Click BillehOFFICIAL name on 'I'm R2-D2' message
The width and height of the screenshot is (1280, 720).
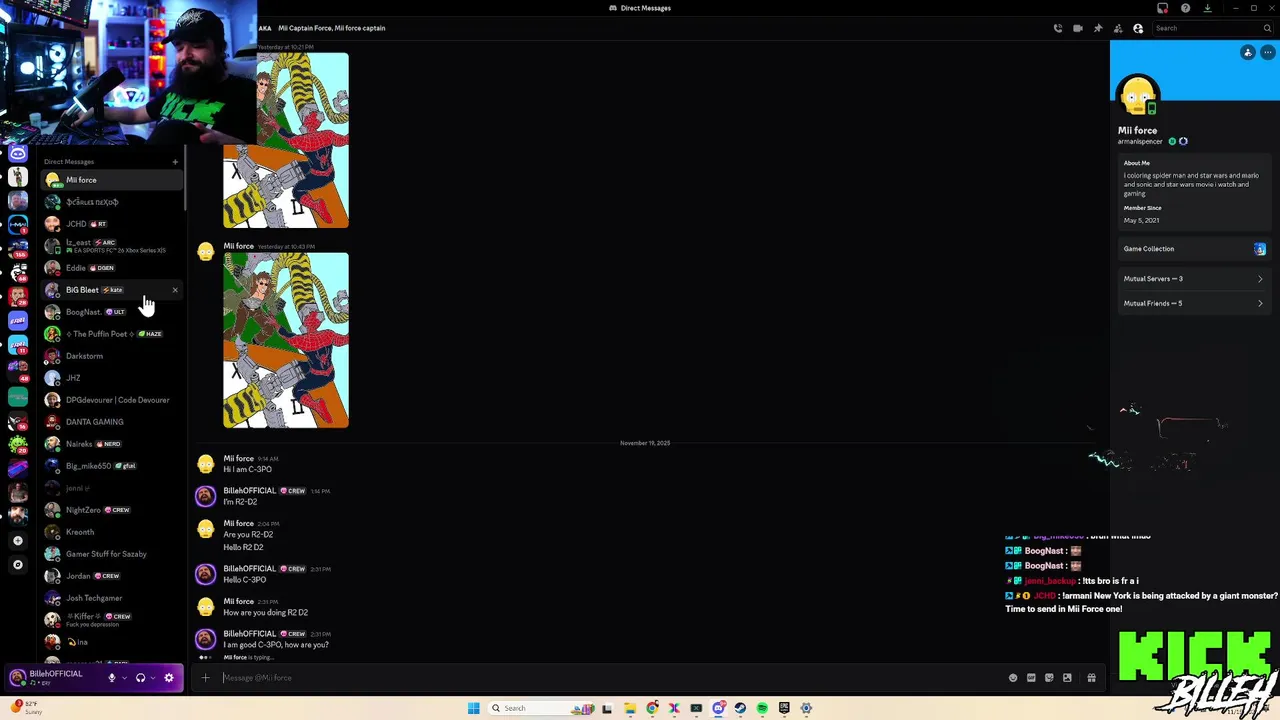[249, 491]
